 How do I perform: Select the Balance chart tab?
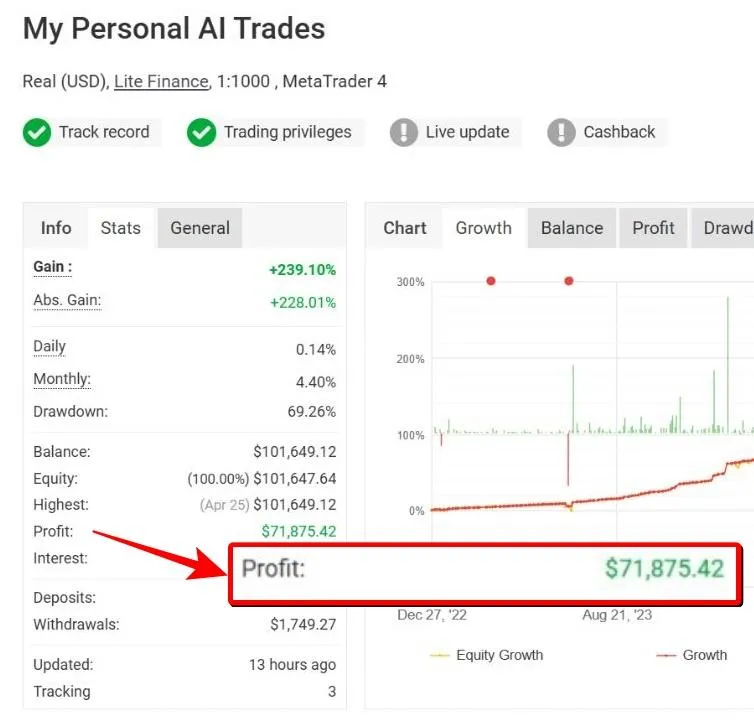(x=572, y=228)
